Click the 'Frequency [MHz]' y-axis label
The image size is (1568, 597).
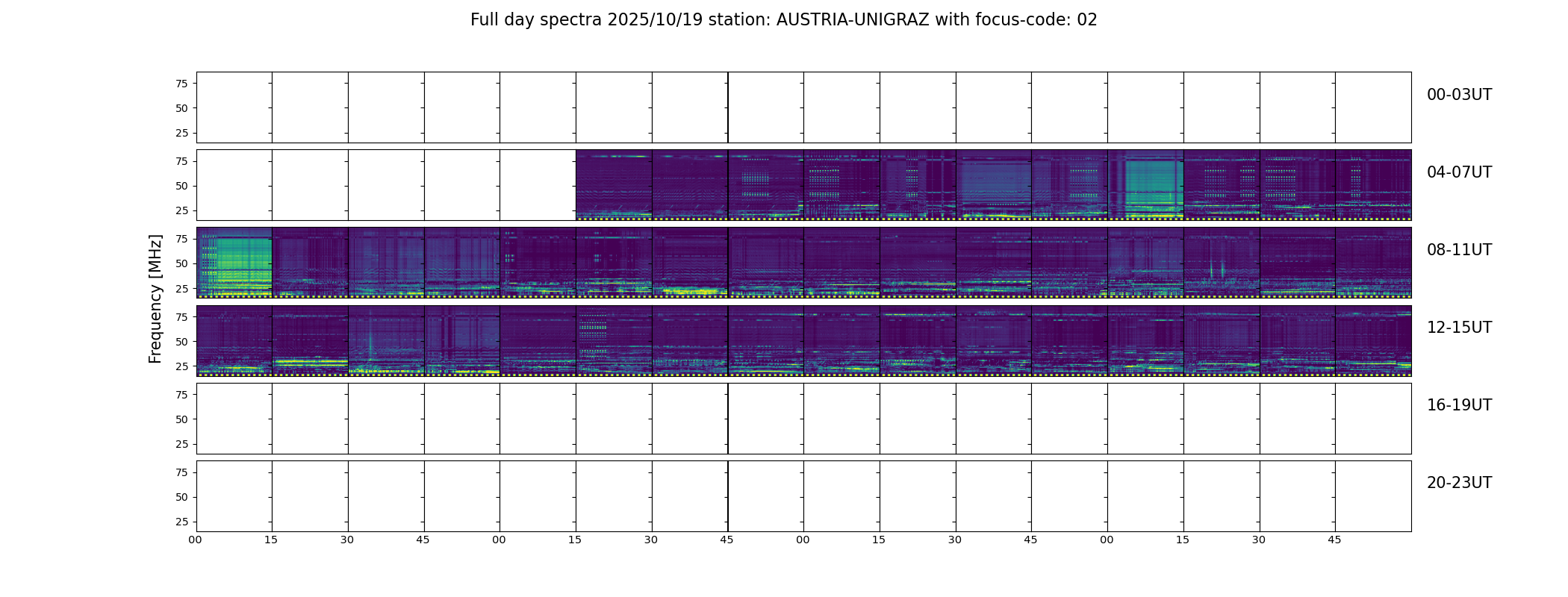click(155, 298)
